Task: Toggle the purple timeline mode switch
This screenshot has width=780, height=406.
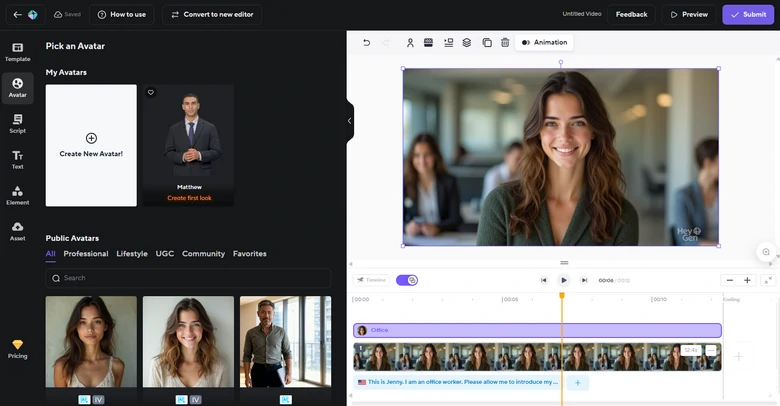Action: [x=407, y=280]
